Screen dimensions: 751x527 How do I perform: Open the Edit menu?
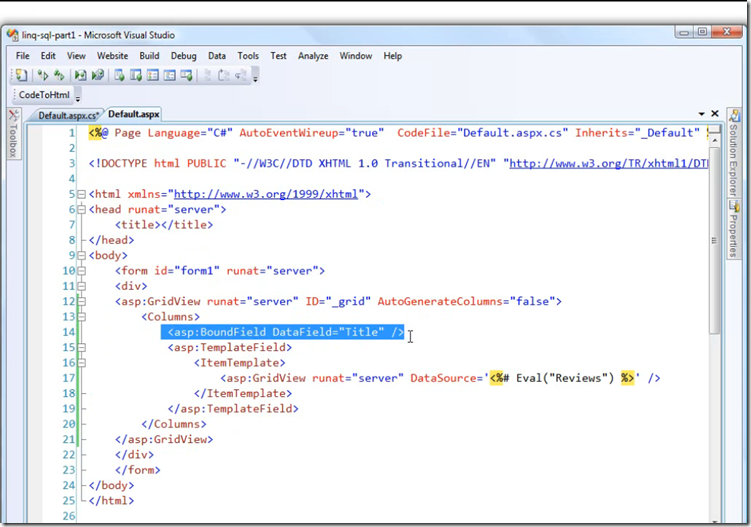click(48, 56)
